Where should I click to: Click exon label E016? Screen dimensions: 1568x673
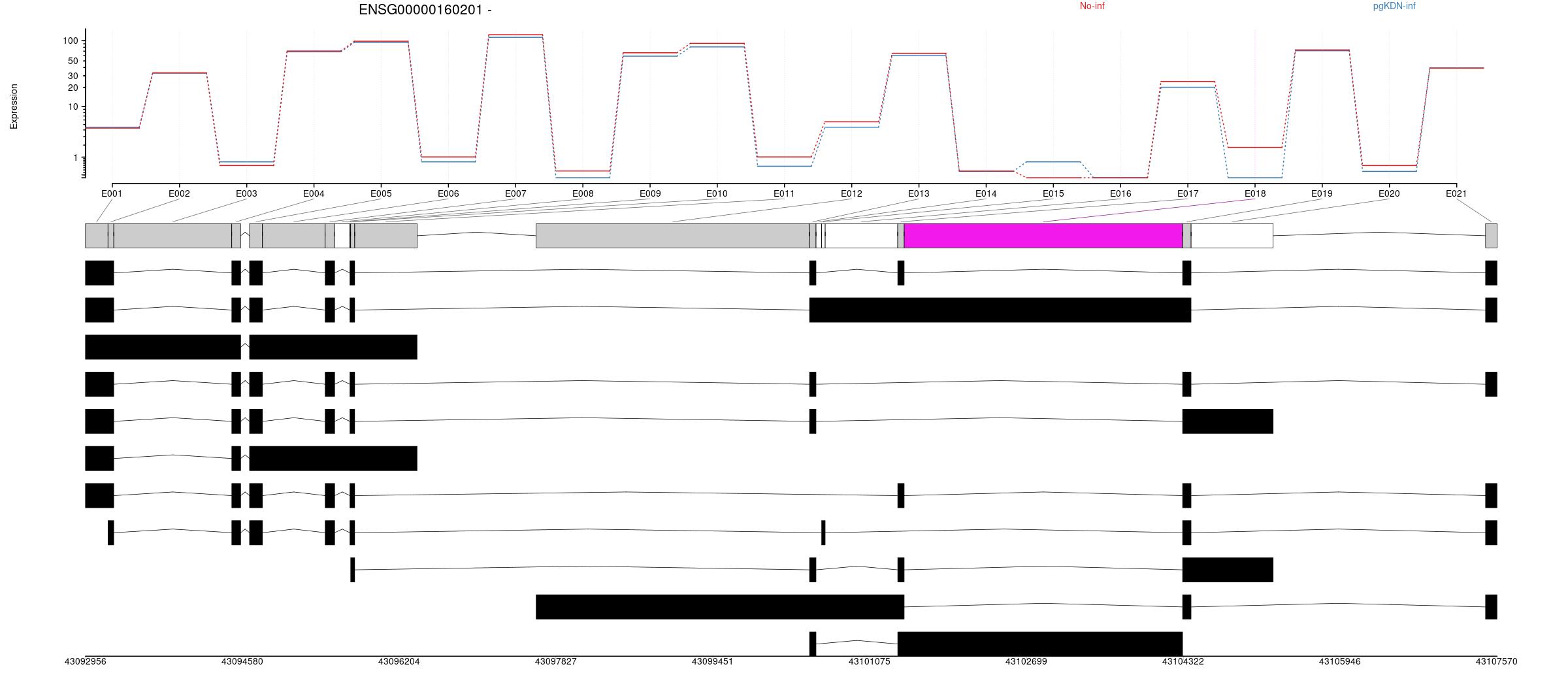(1120, 193)
